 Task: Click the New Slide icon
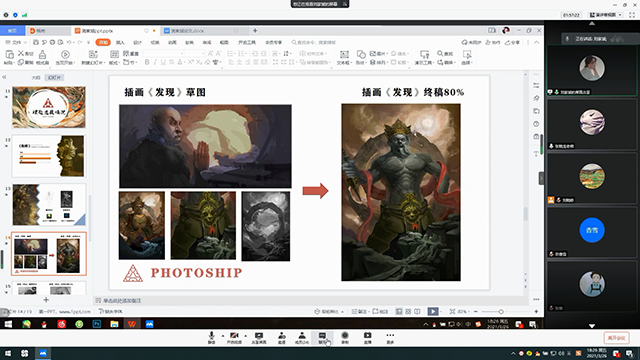[x=93, y=54]
